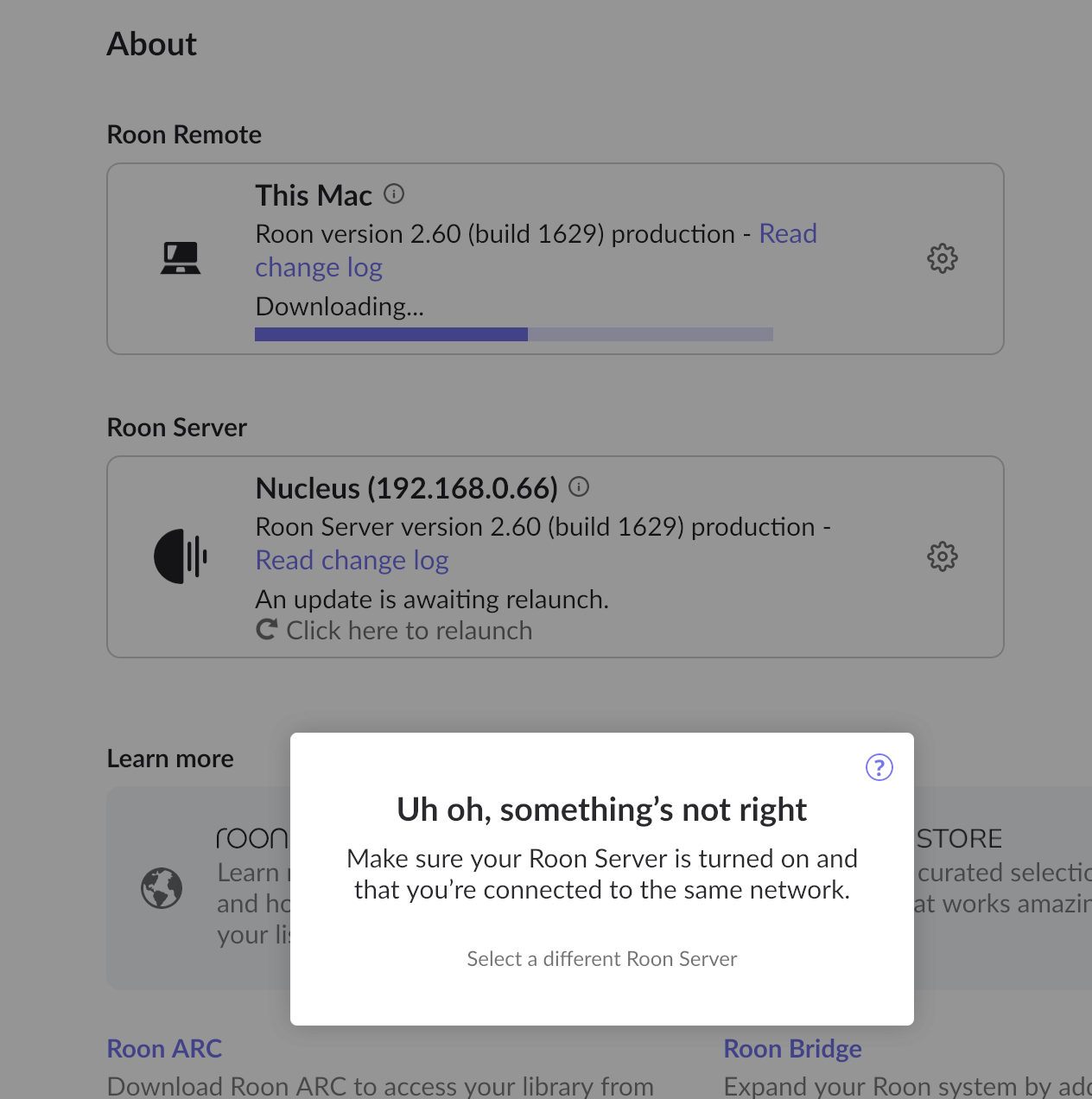Click the Nucleus device icon
This screenshot has height=1099, width=1092.
tap(181, 556)
